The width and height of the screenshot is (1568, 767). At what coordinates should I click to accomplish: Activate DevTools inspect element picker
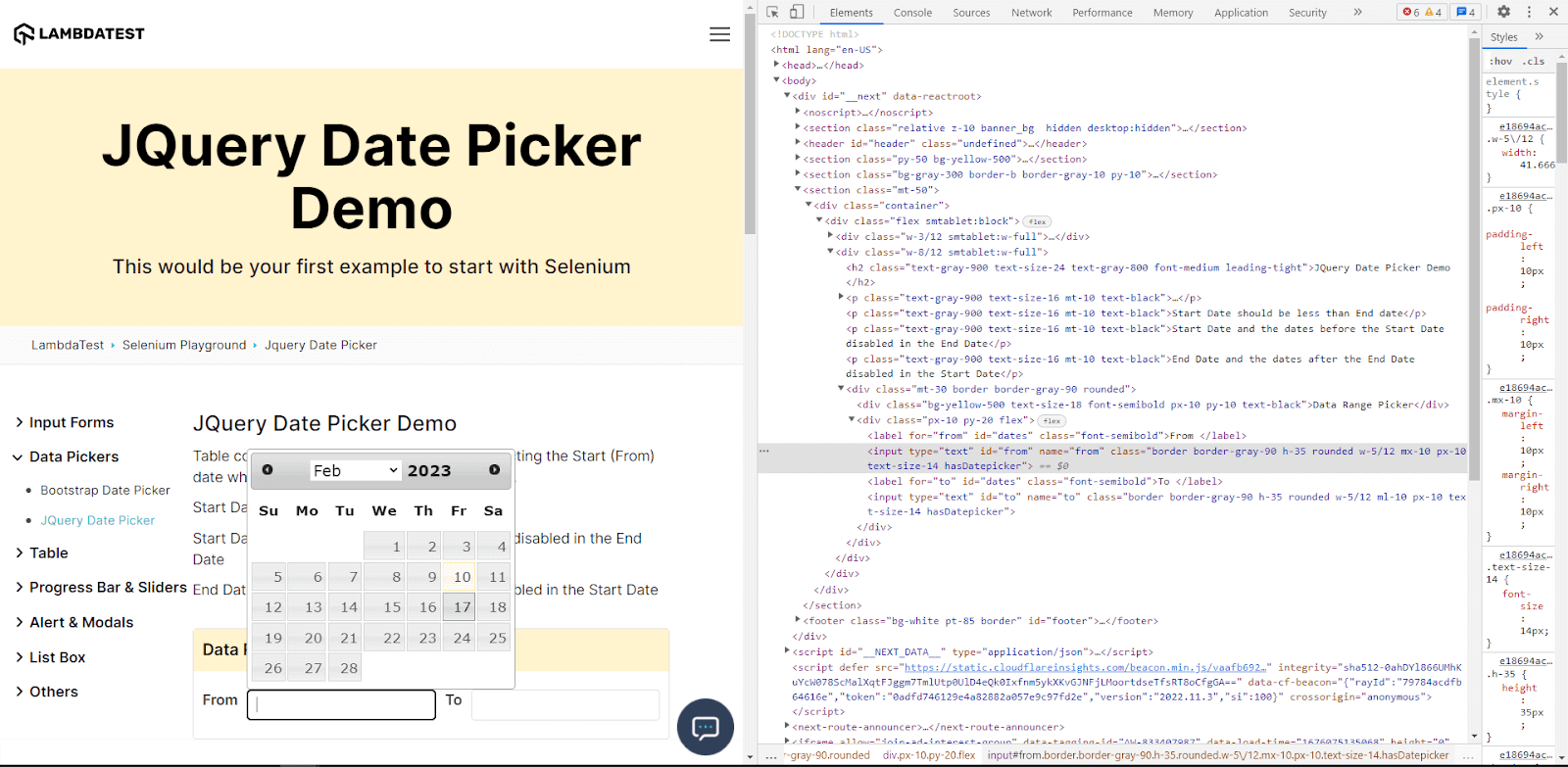pos(772,12)
